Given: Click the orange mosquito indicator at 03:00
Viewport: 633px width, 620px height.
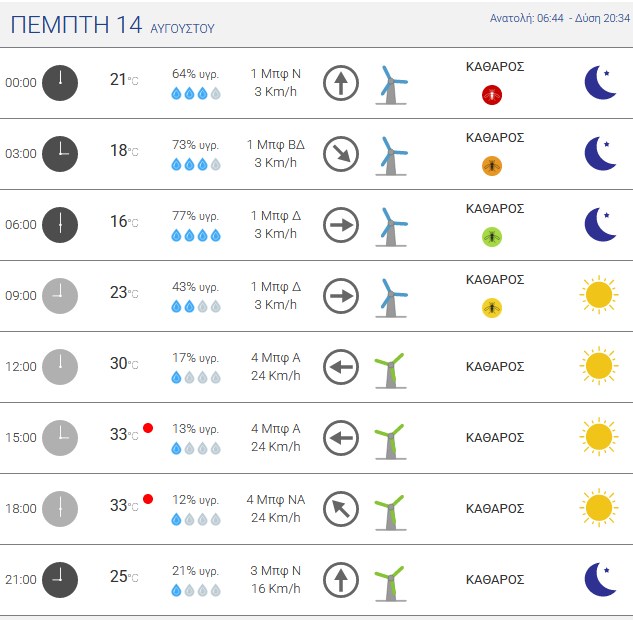Looking at the screenshot, I should click(x=492, y=166).
